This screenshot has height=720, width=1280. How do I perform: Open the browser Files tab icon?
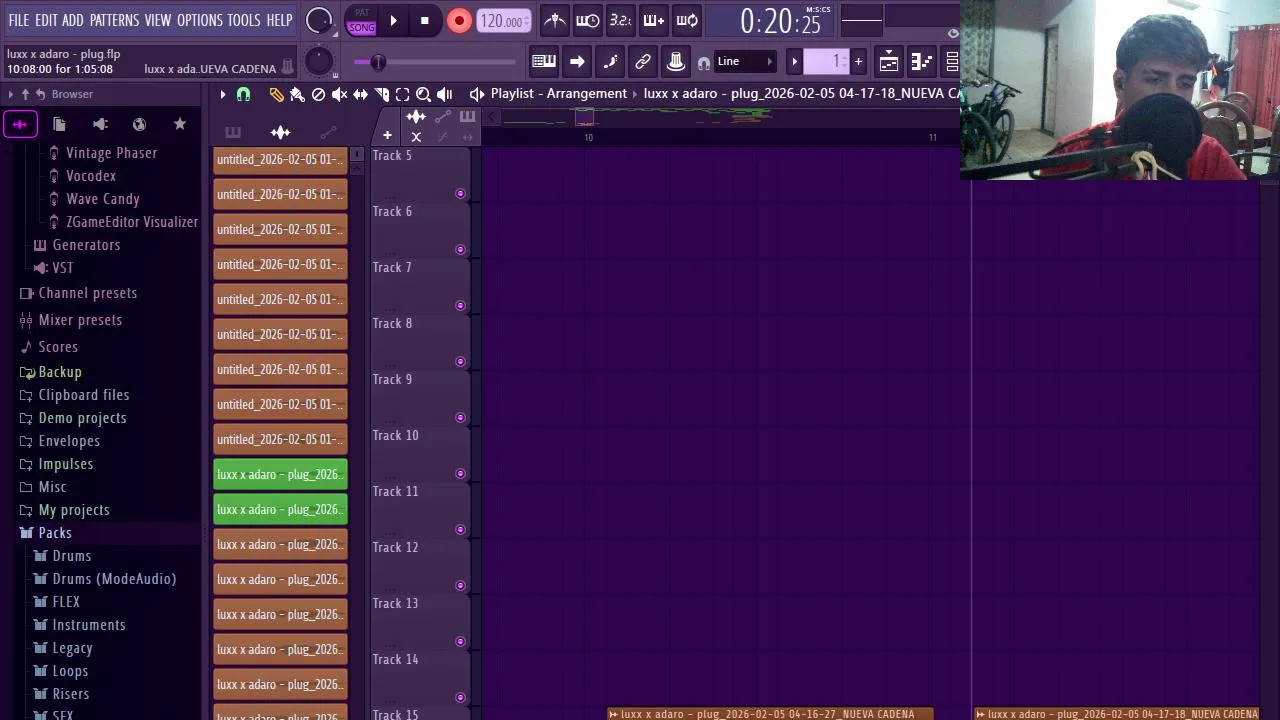(59, 124)
